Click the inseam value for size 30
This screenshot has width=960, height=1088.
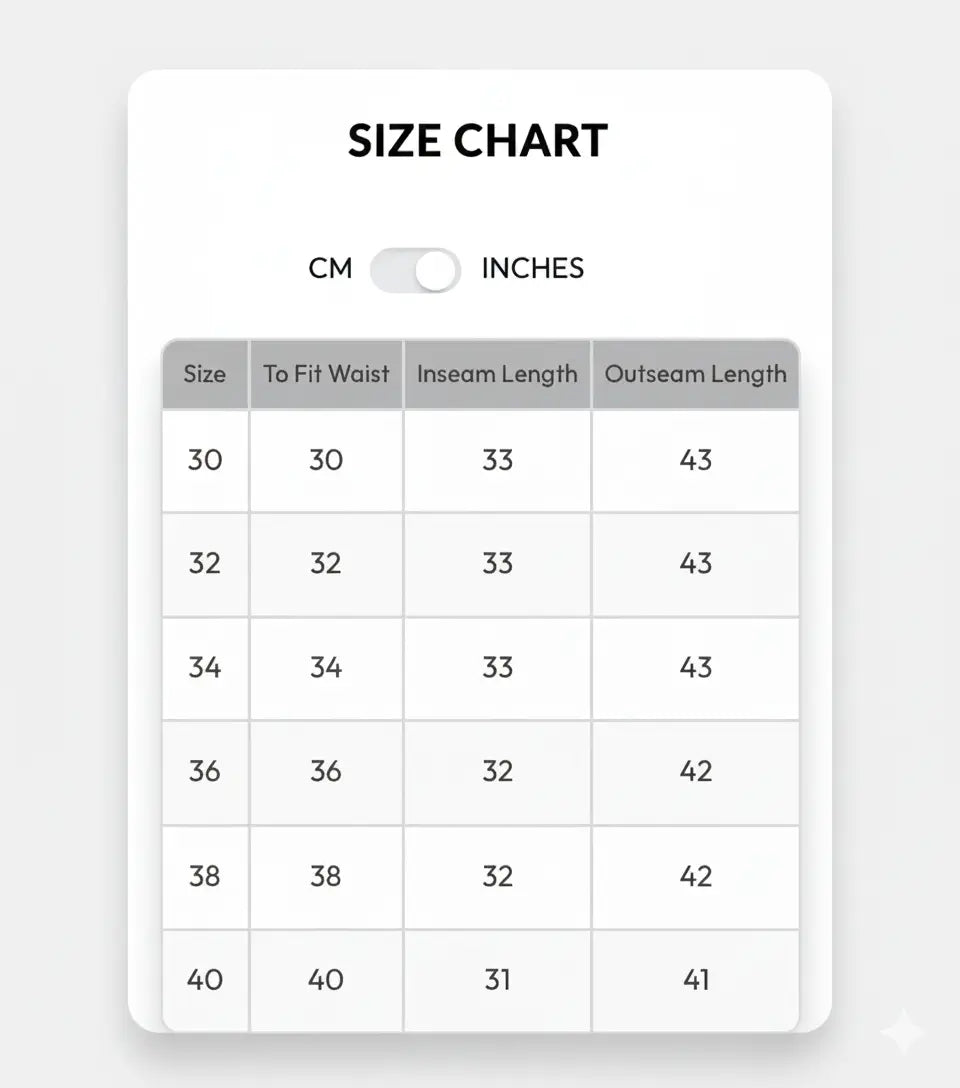tap(497, 460)
